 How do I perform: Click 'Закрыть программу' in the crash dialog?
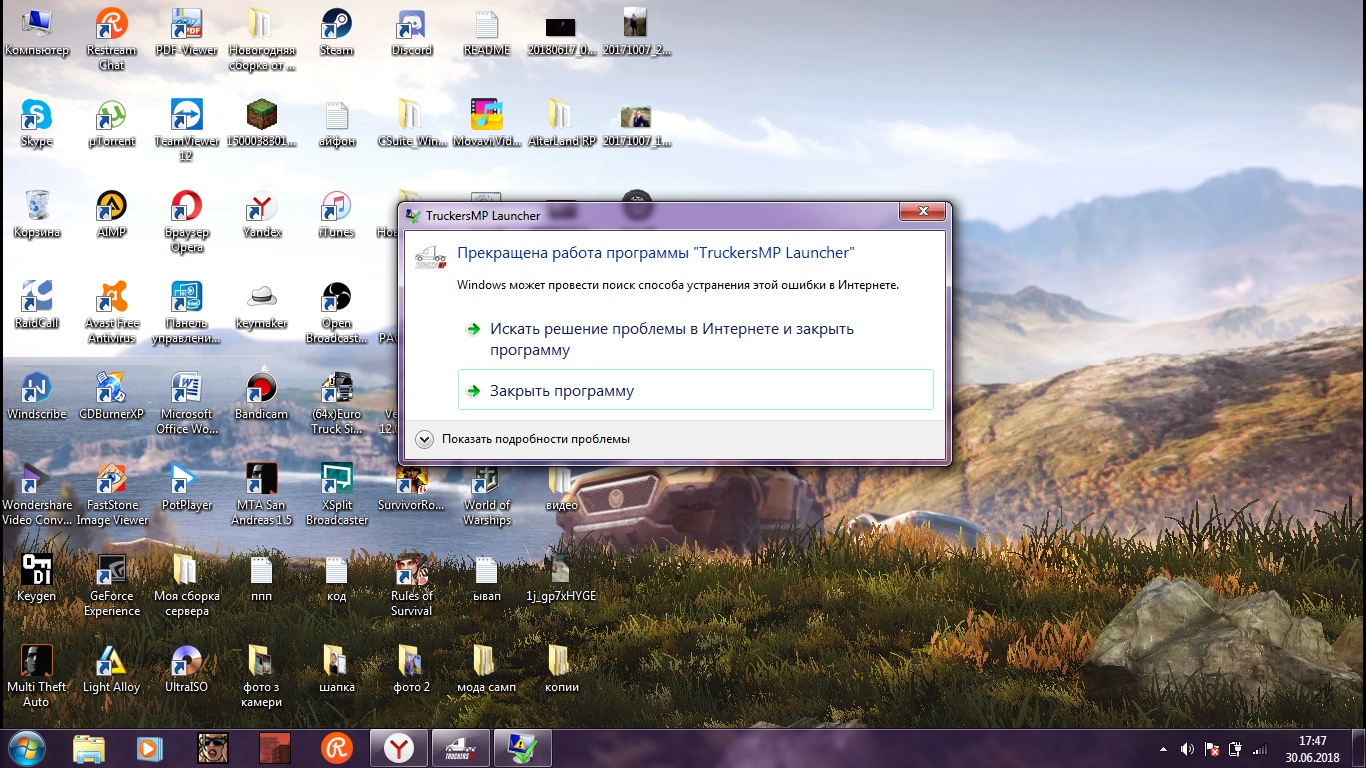pyautogui.click(x=695, y=391)
